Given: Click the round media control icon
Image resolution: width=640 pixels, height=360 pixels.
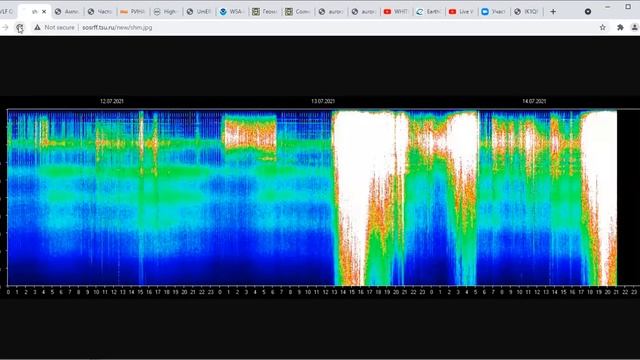Looking at the screenshot, I should [x=588, y=12].
